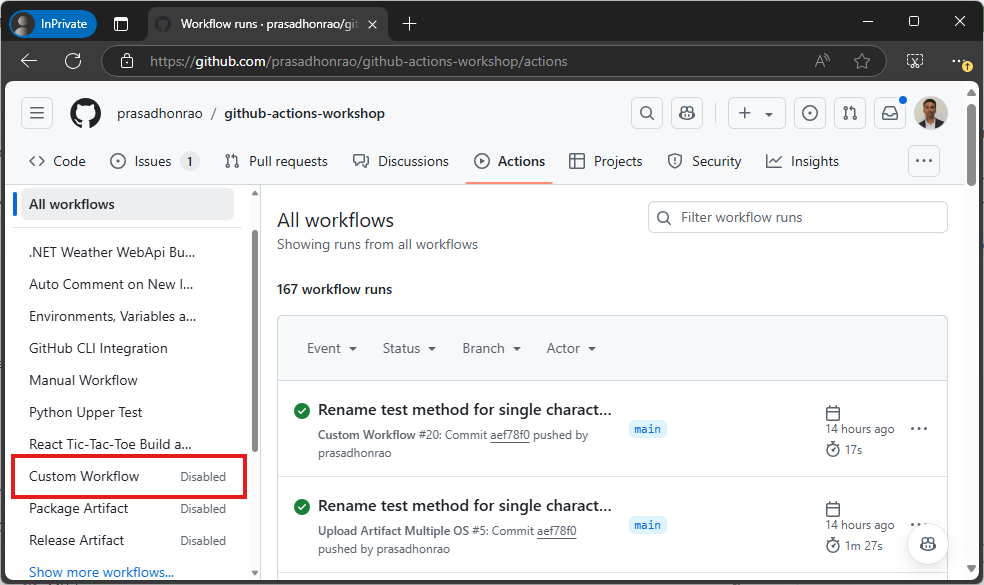Expand the Event filter dropdown

[x=331, y=348]
